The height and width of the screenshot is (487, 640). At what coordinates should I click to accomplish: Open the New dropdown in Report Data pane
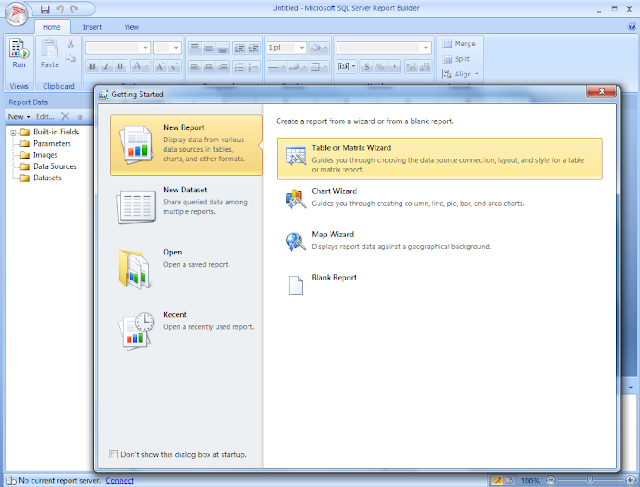(x=19, y=117)
